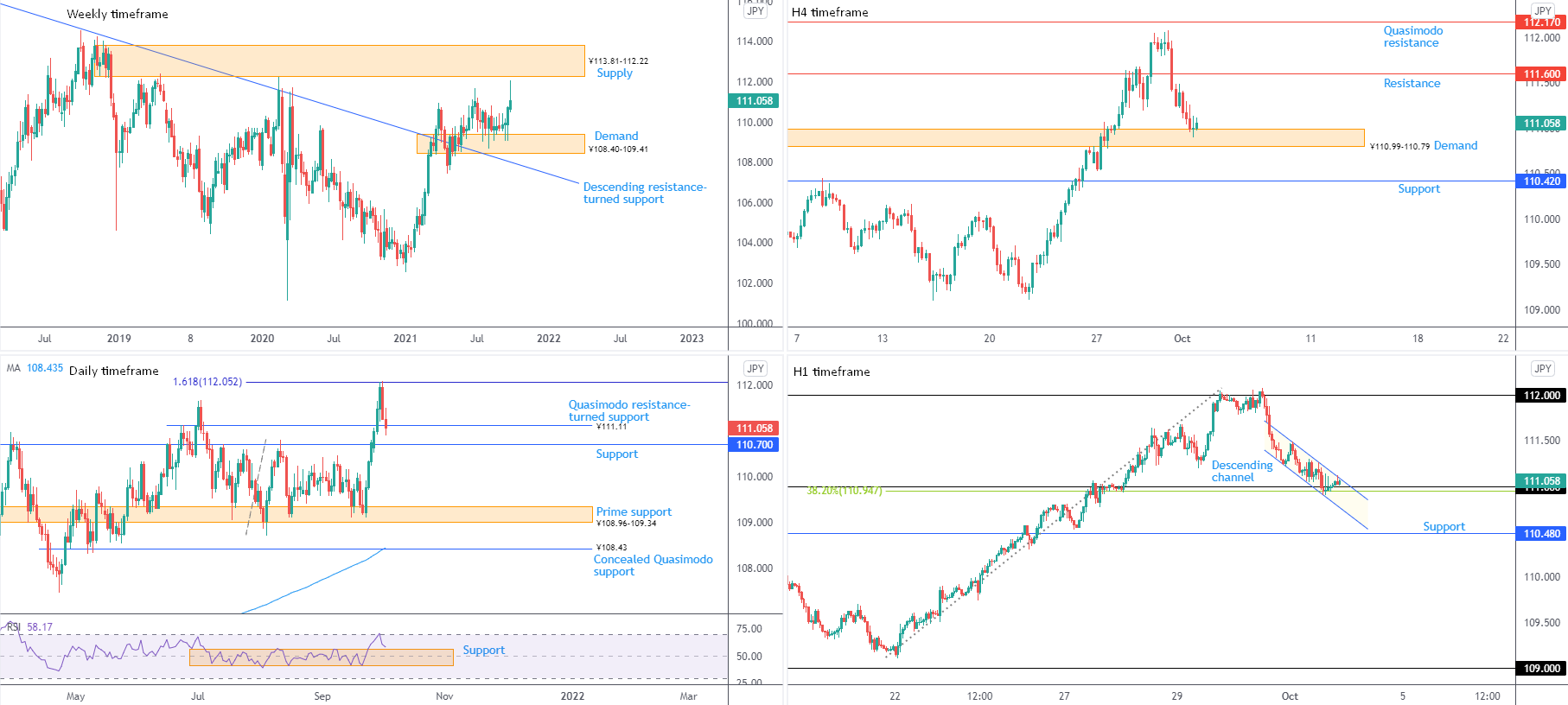Click the 'Support' label on the H1 chart
Screen dimensions: 1568x705
tap(1444, 526)
